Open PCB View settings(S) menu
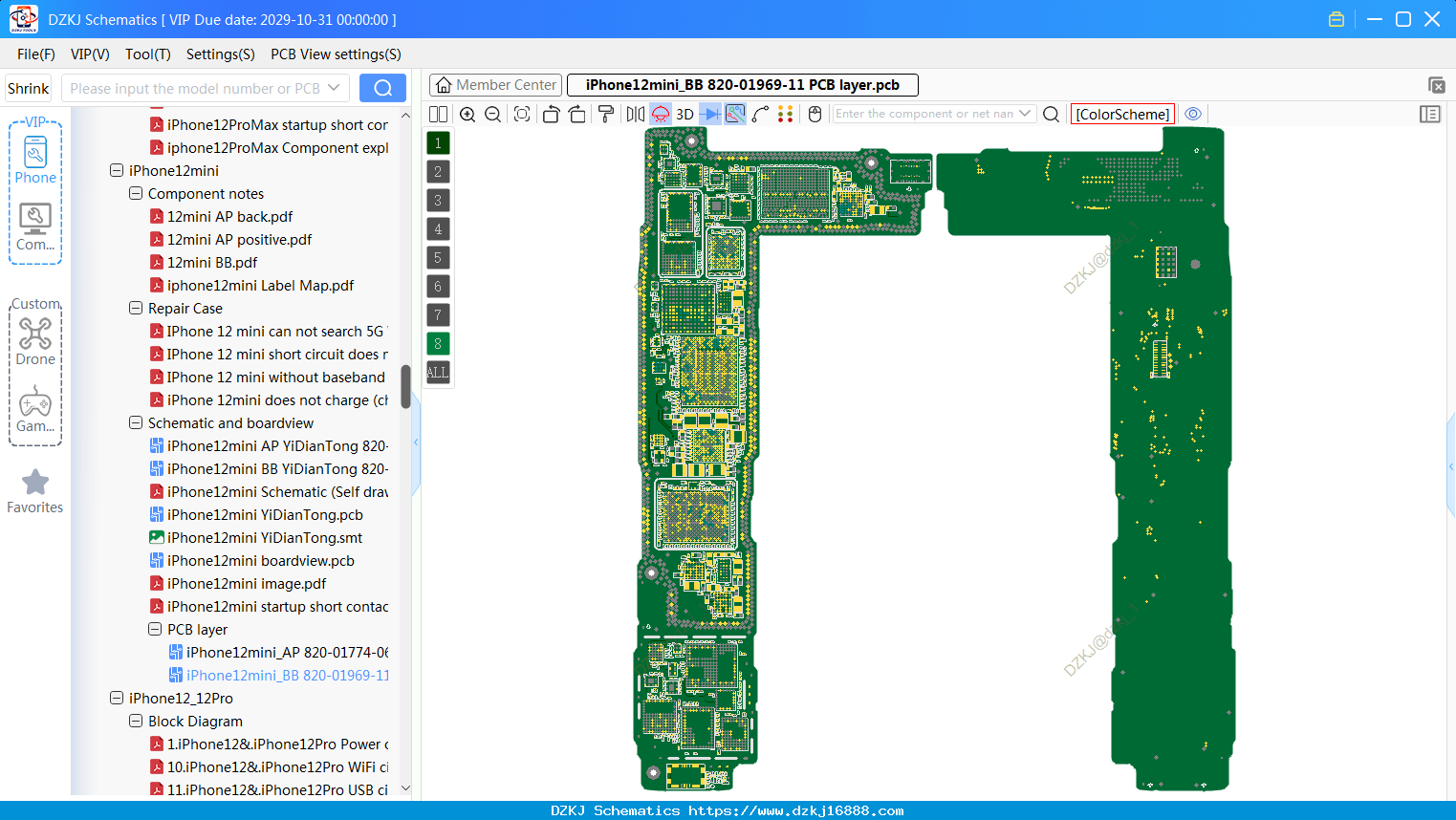This screenshot has width=1456, height=820. tap(336, 54)
